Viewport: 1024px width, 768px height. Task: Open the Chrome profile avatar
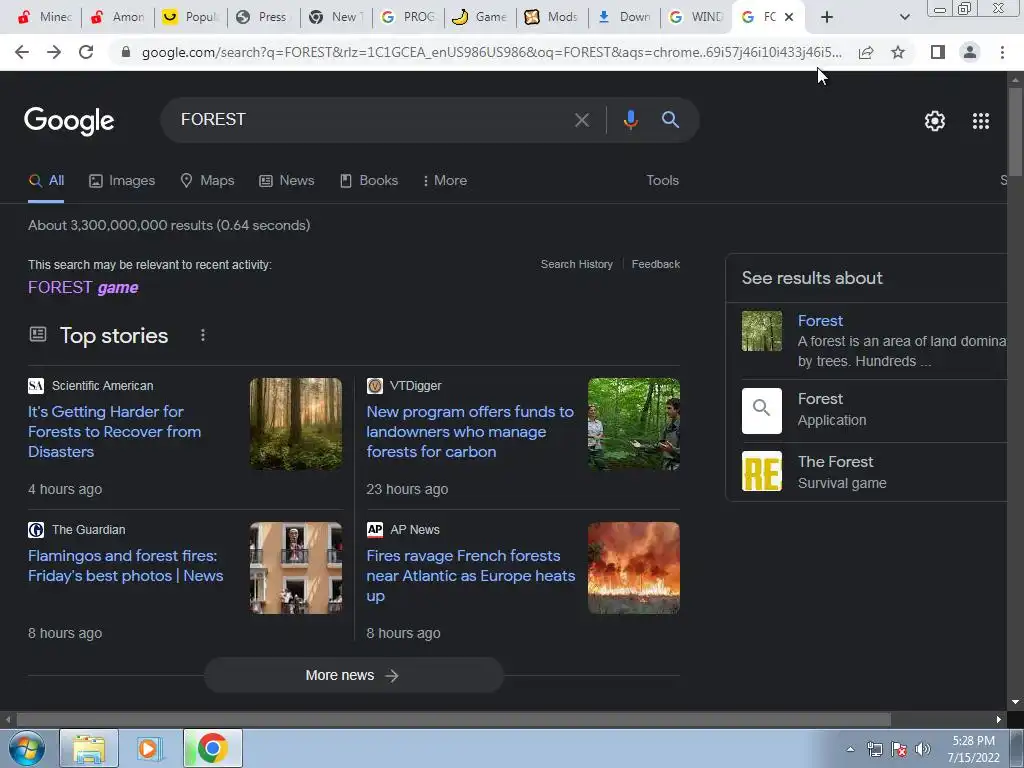(x=970, y=52)
